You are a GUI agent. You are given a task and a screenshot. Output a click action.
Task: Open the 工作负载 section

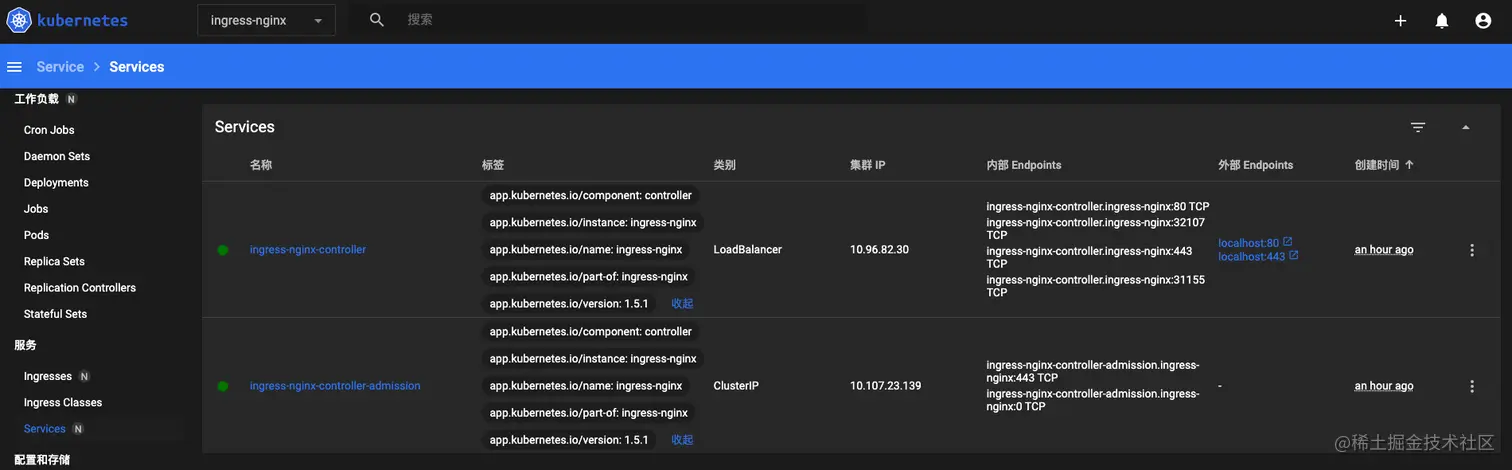tap(37, 99)
